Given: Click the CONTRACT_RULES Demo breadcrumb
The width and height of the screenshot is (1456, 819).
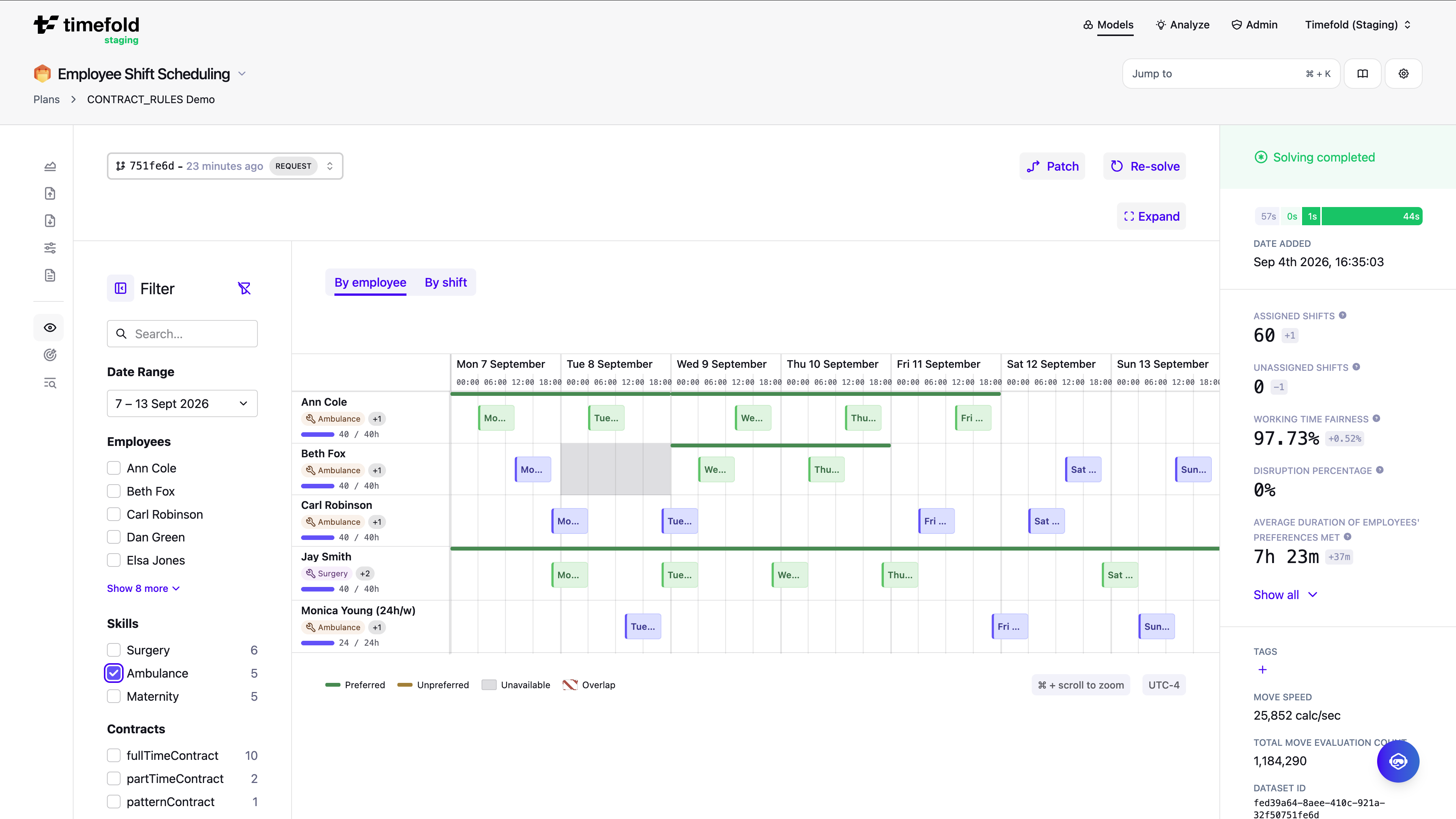Looking at the screenshot, I should (x=151, y=99).
